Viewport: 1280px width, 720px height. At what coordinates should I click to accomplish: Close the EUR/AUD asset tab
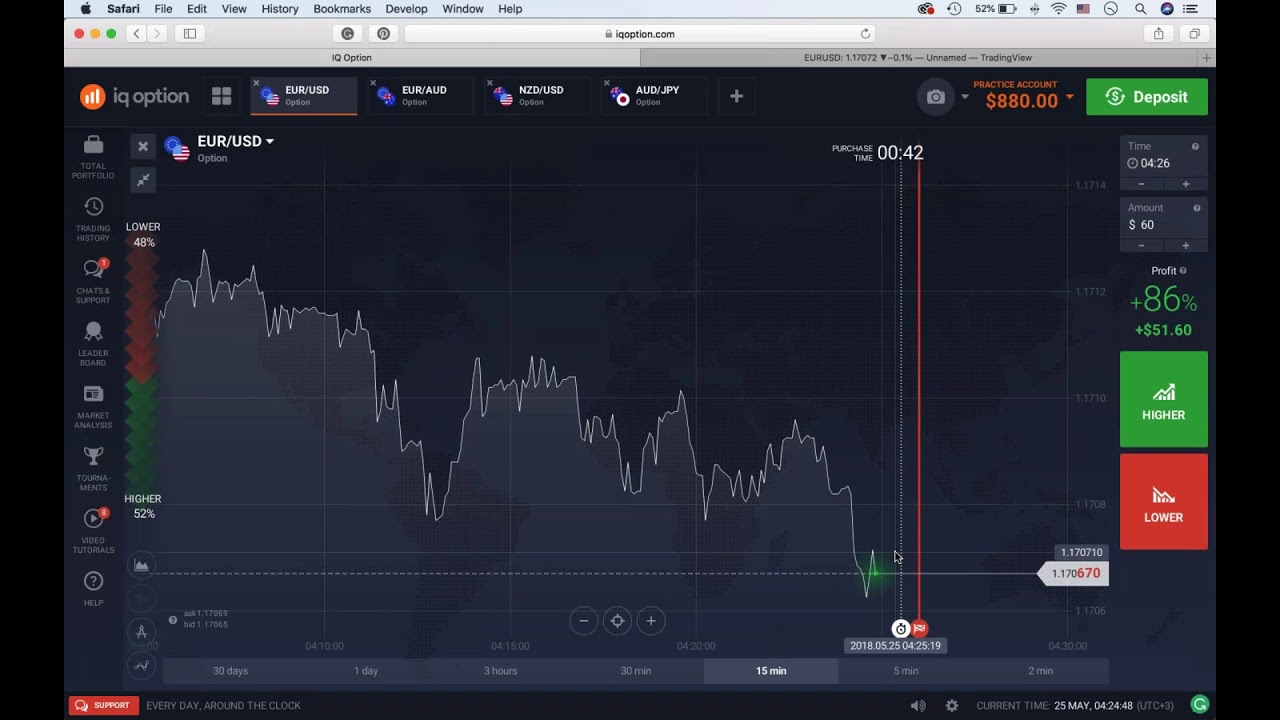point(373,83)
